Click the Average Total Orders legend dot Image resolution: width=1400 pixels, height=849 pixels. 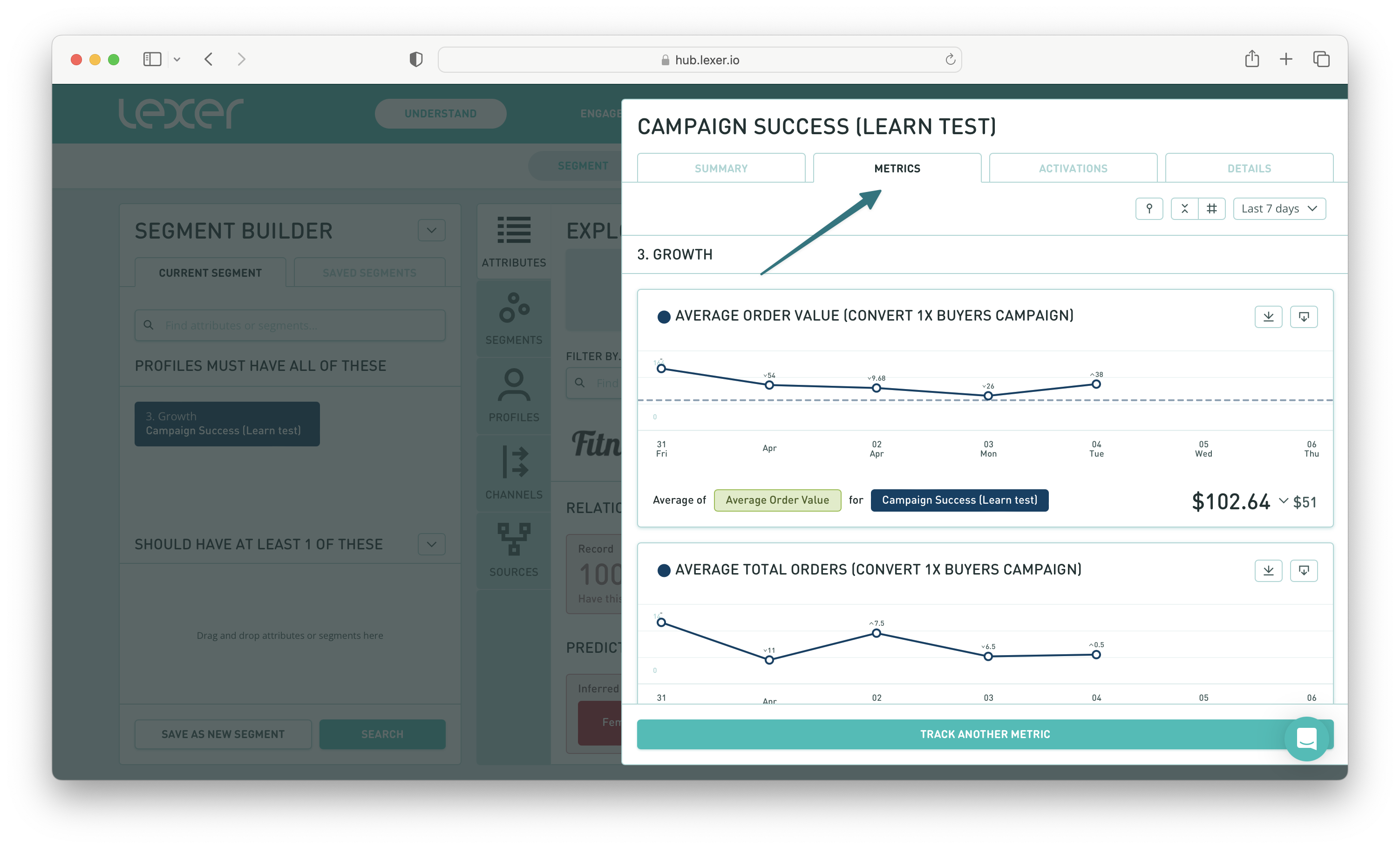click(664, 570)
